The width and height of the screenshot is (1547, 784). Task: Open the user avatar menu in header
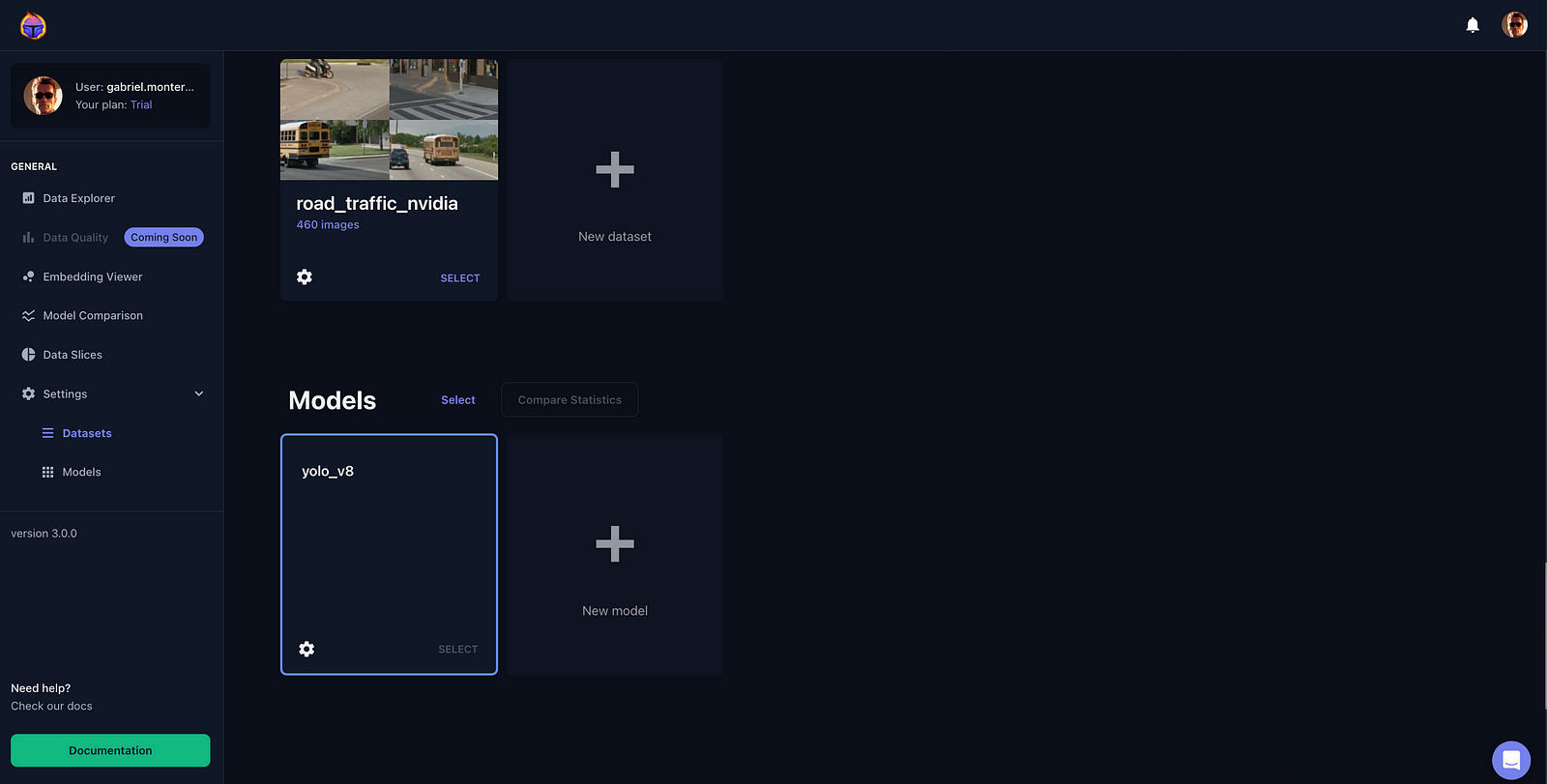1514,25
